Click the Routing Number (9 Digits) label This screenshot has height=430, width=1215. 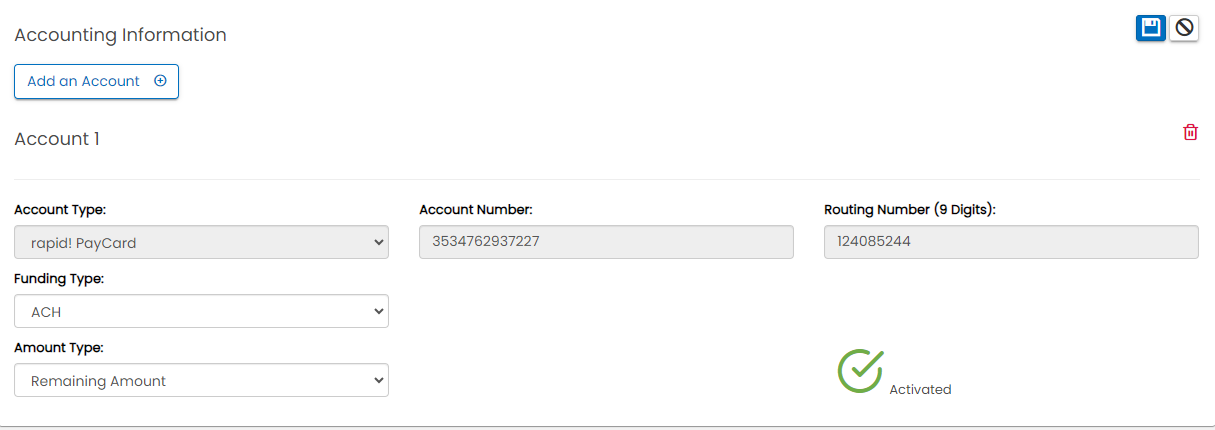(909, 210)
